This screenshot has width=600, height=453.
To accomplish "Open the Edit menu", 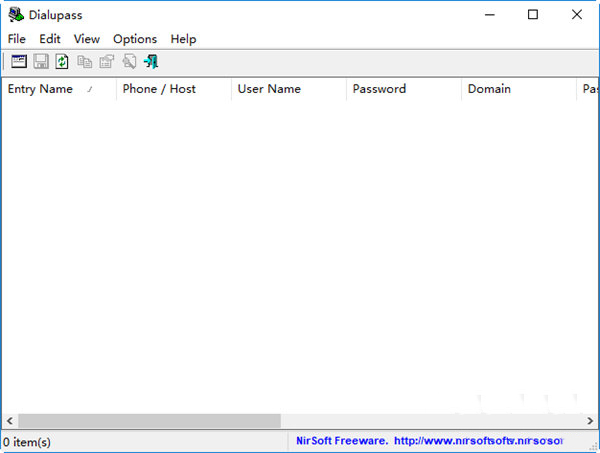I will [50, 39].
